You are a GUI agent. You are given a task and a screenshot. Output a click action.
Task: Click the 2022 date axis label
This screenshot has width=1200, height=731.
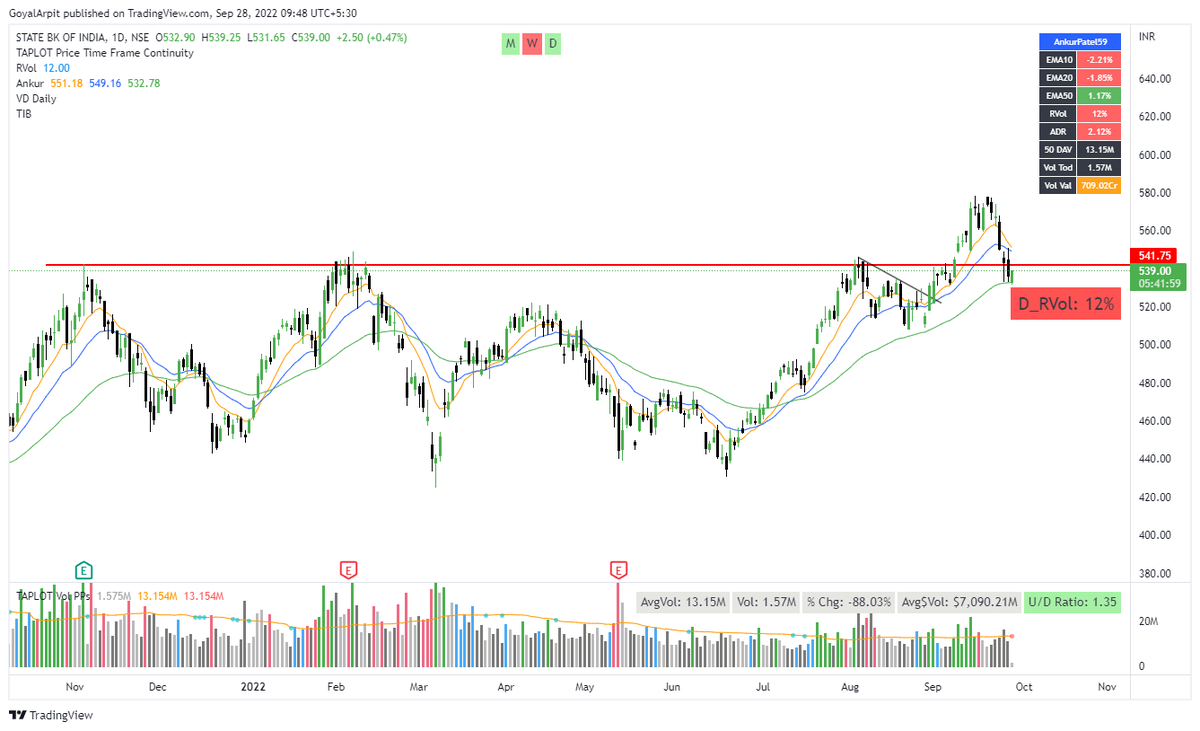pyautogui.click(x=253, y=687)
